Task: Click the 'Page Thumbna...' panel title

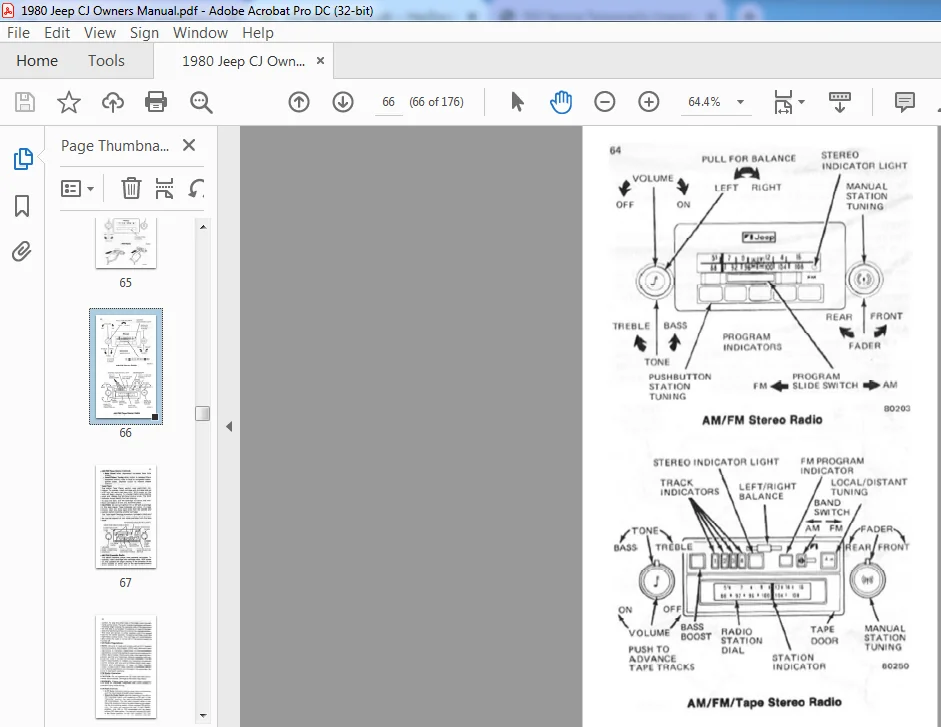Action: coord(115,146)
